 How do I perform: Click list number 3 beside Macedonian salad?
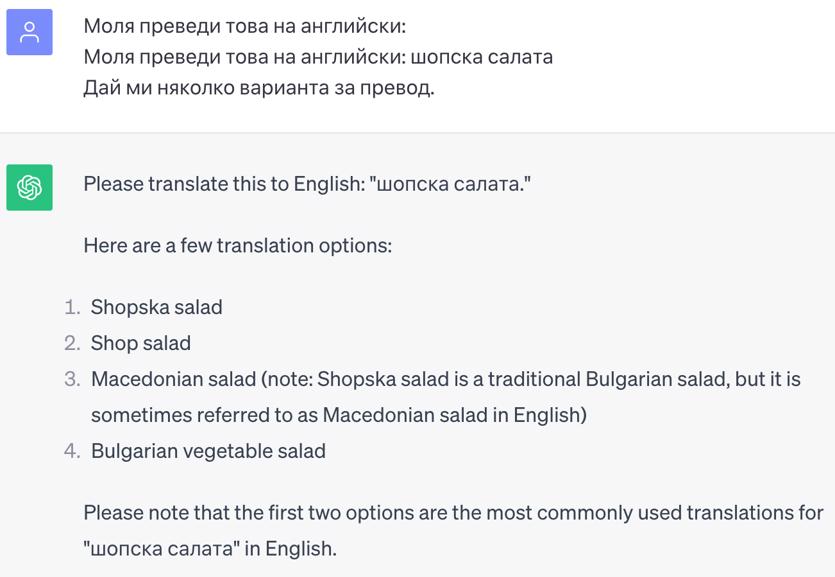(x=71, y=379)
